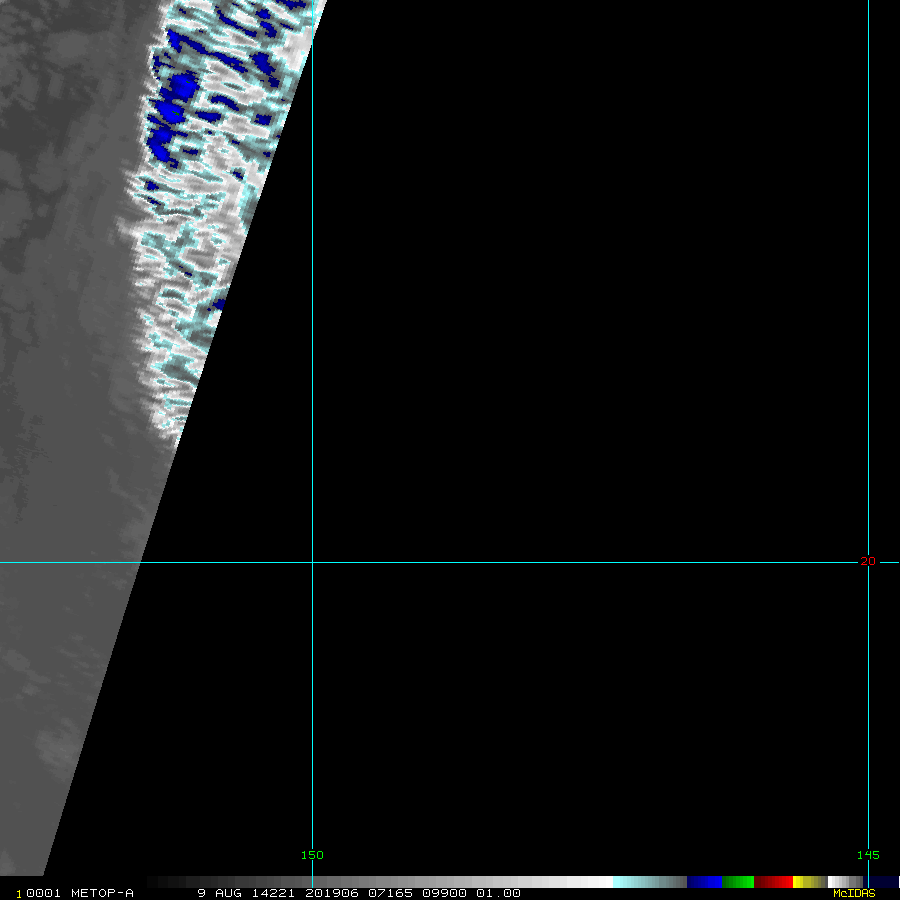Screen dimensions: 900x900
Task: Pick the yellow segment of the color bar
Action: 801,882
